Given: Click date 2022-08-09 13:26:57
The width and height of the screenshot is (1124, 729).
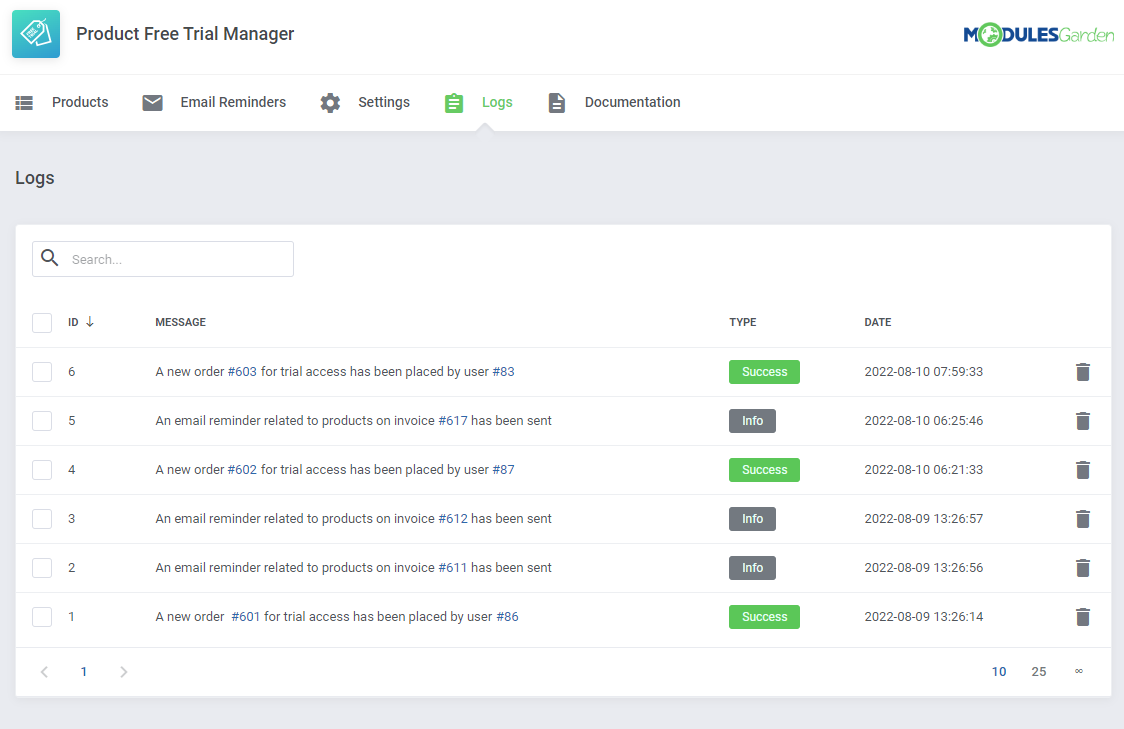Looking at the screenshot, I should pyautogui.click(x=923, y=519).
